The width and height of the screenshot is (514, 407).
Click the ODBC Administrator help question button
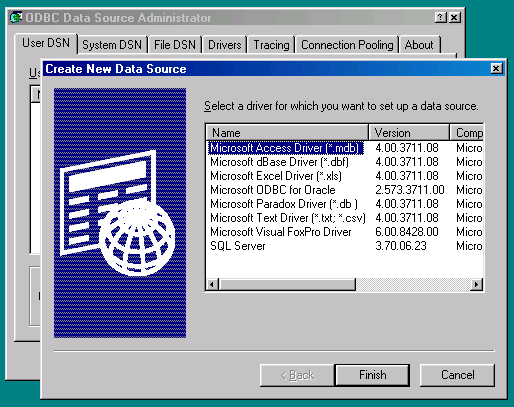tap(440, 17)
